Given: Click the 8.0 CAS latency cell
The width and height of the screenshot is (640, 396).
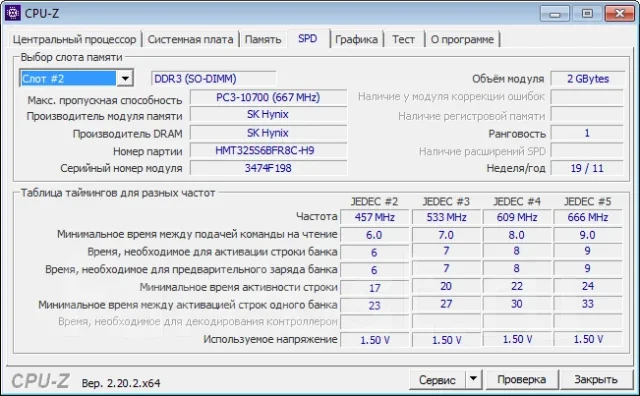Looking at the screenshot, I should point(517,235).
